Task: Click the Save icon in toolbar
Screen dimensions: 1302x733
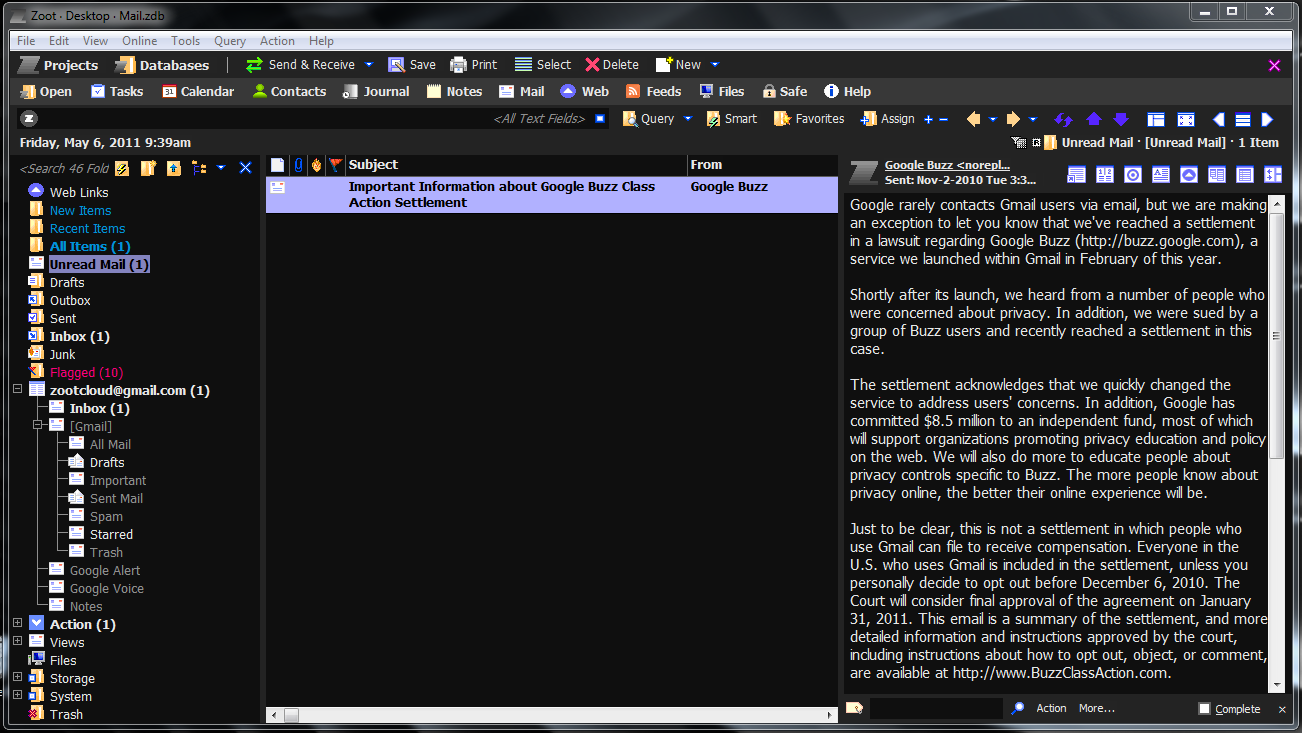Action: click(x=396, y=65)
